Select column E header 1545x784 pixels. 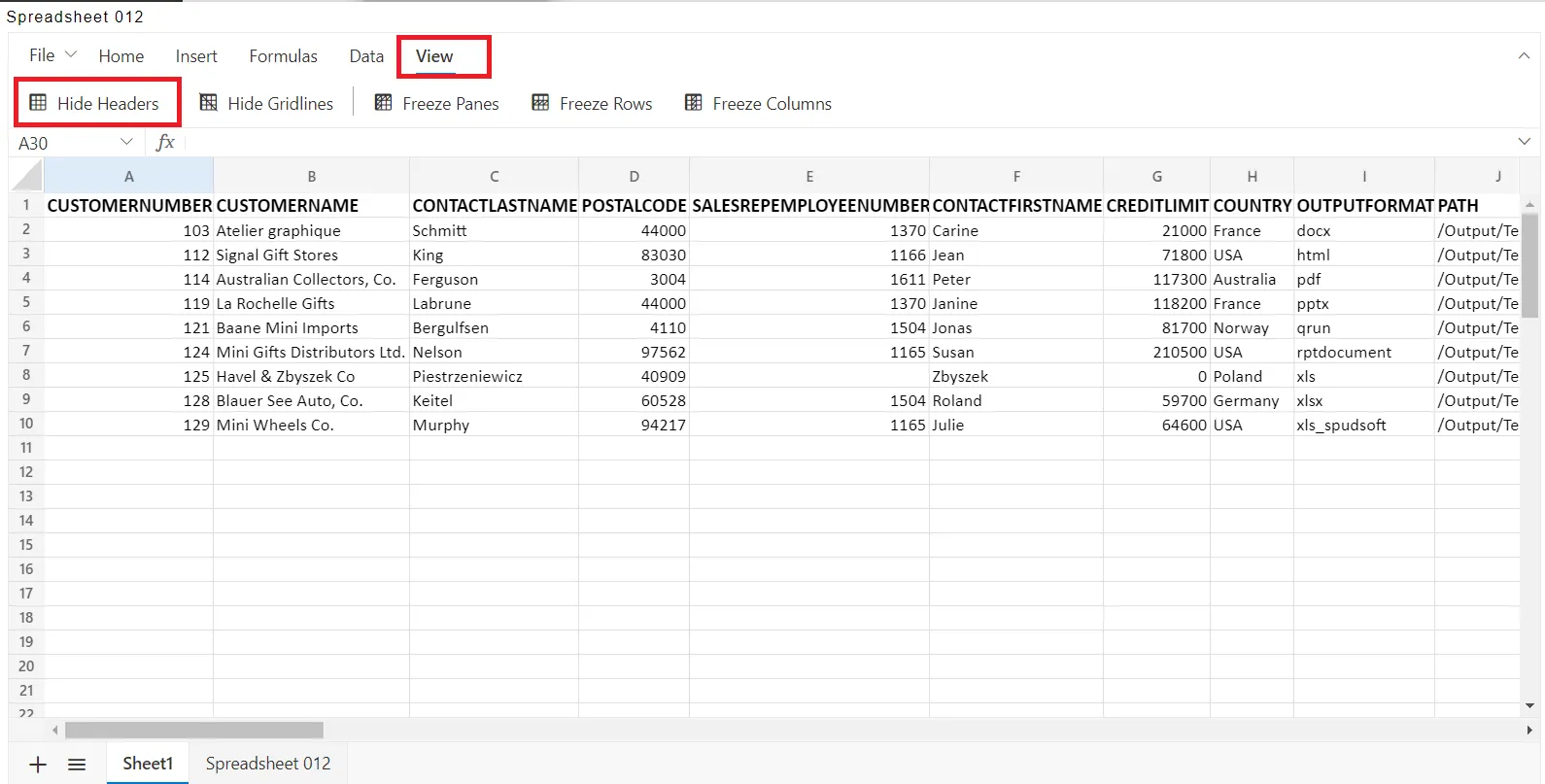809,176
